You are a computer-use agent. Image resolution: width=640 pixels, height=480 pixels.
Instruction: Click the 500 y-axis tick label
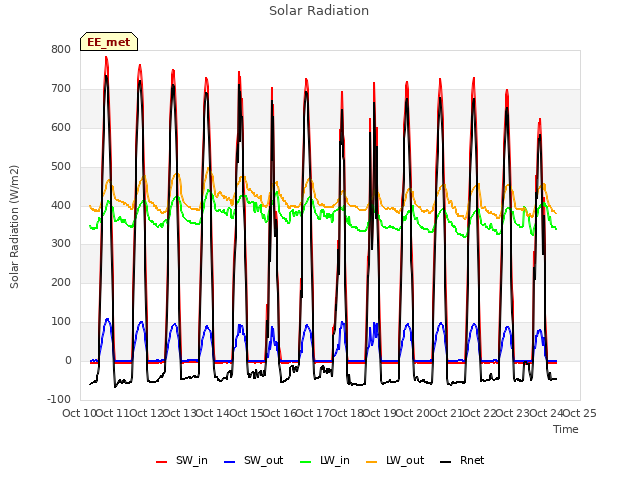click(x=61, y=167)
